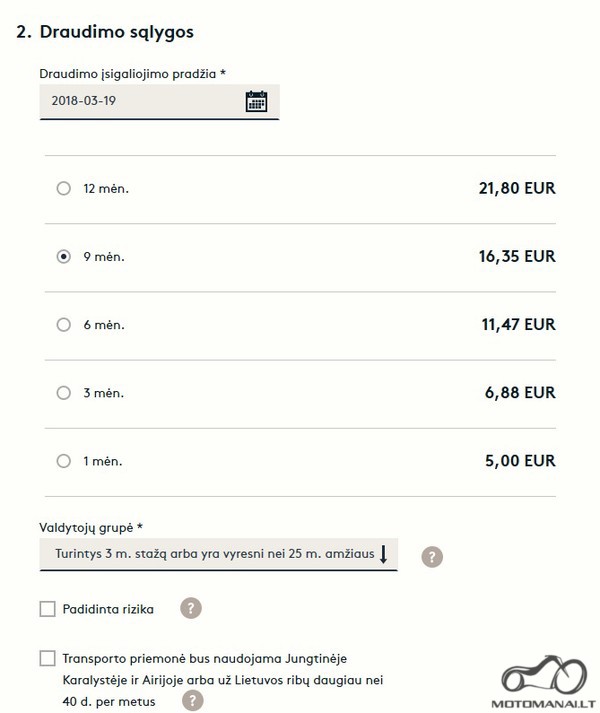Click the 11,47 EUR price
600x713 pixels.
click(519, 325)
